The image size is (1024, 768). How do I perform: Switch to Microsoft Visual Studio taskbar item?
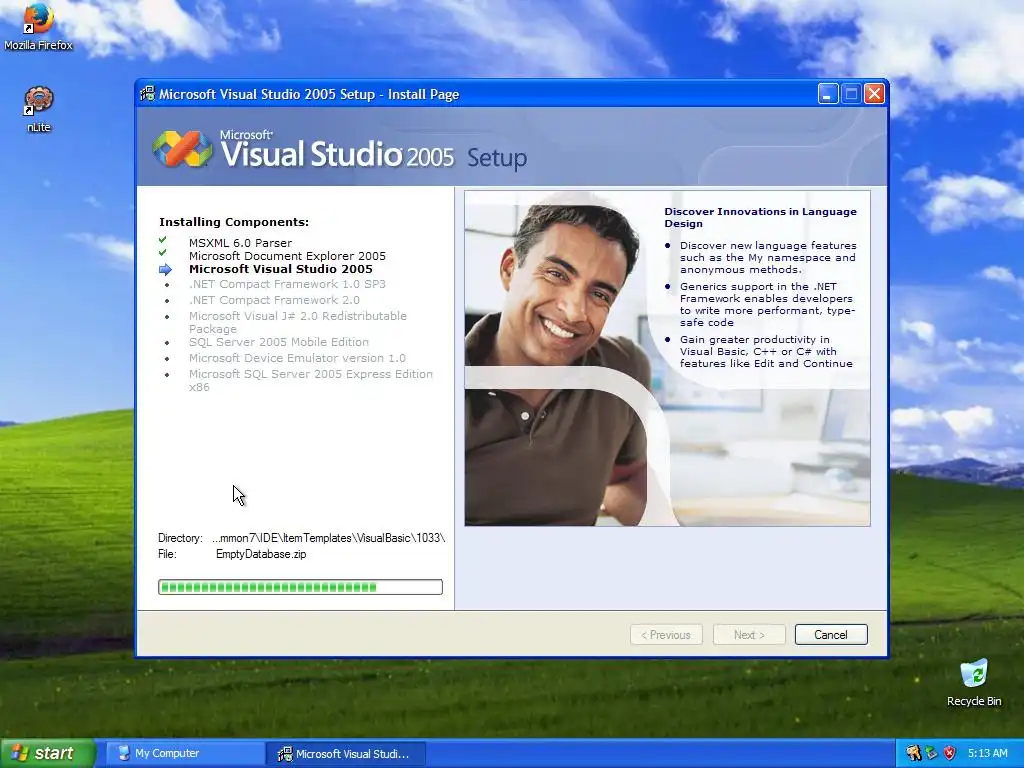click(346, 753)
